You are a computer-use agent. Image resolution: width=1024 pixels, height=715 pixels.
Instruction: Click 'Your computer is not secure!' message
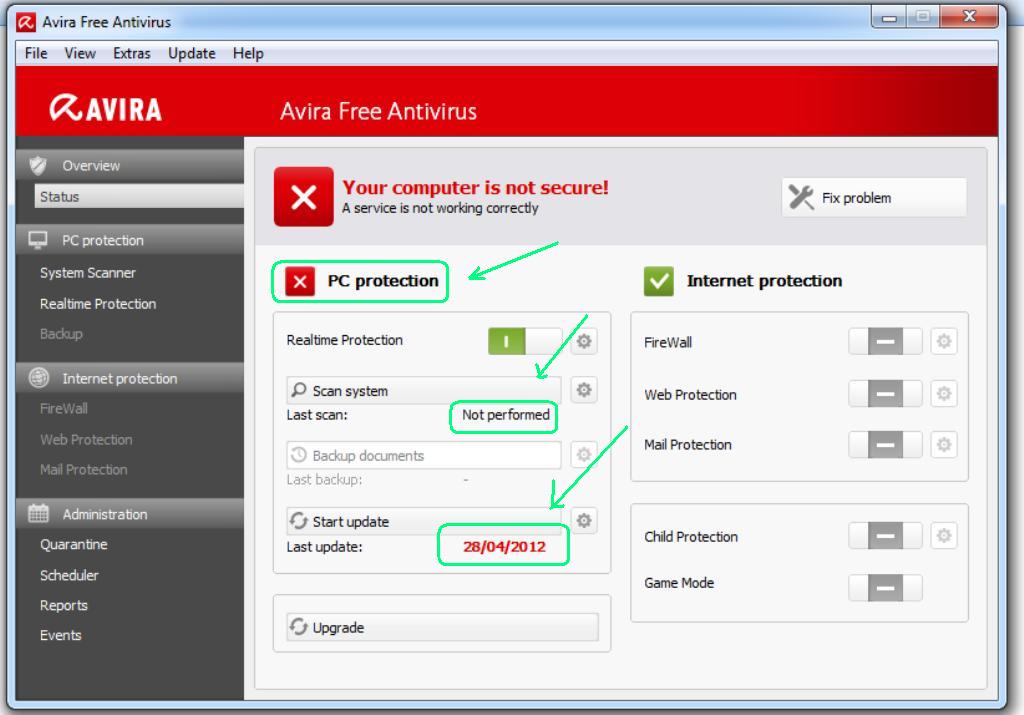(x=475, y=187)
